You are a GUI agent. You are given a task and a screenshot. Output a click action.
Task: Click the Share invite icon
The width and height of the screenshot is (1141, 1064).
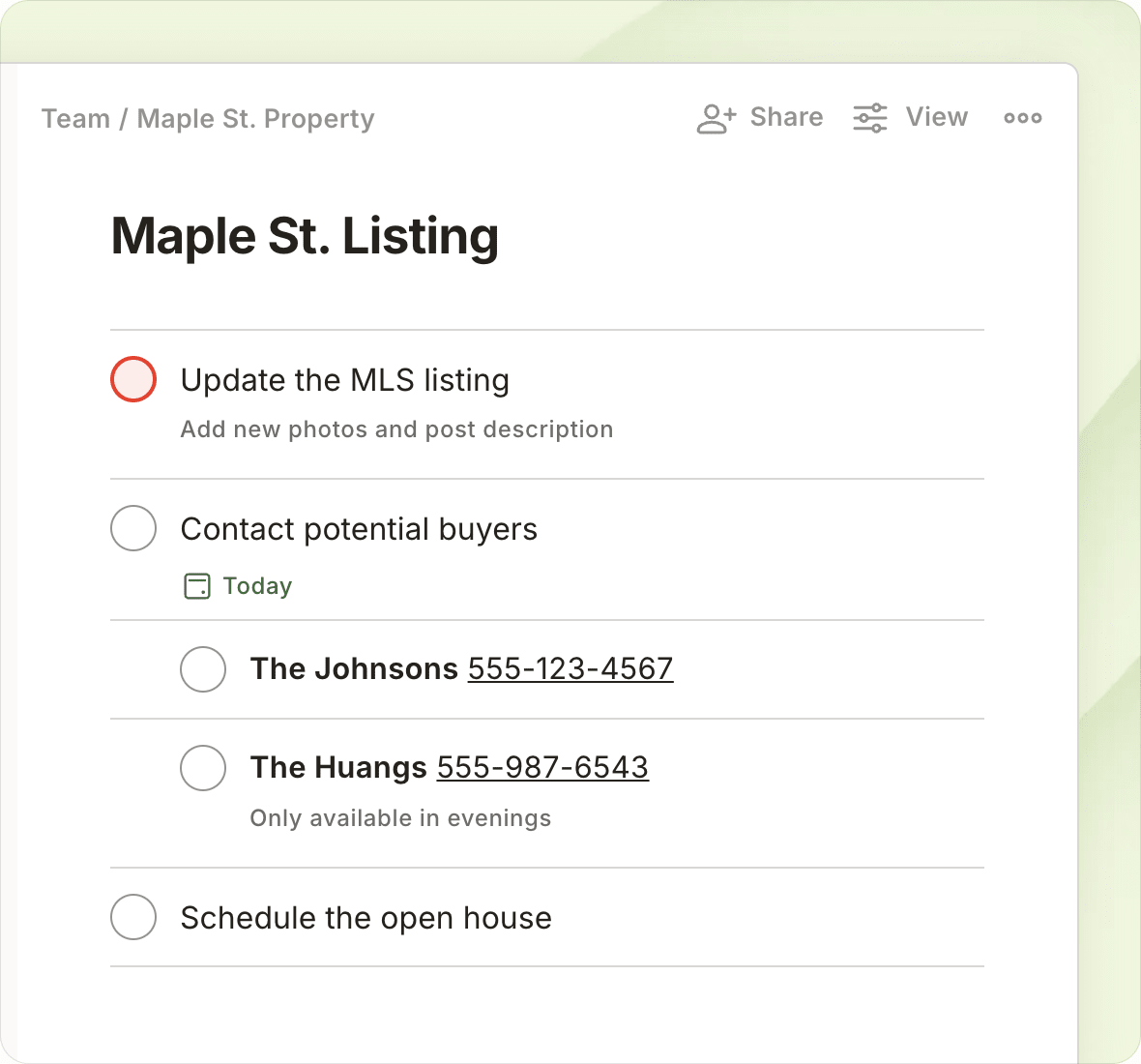point(715,117)
